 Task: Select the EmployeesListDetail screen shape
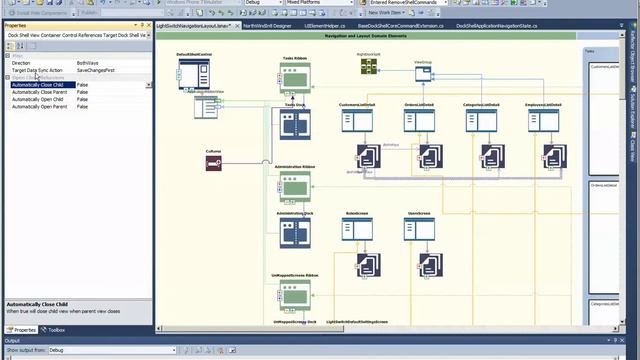point(544,120)
